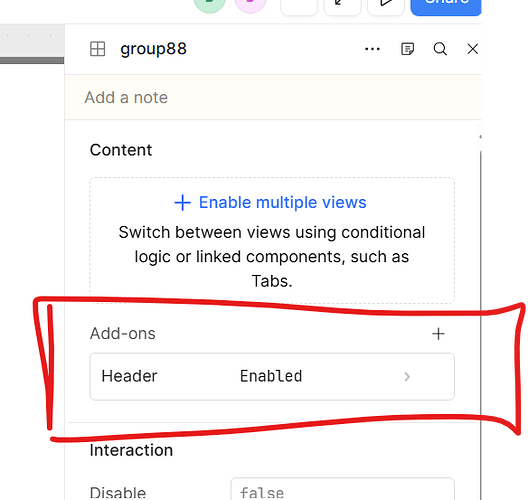Select the green user avatar
Image resolution: width=528 pixels, height=500 pixels.
(209, 5)
